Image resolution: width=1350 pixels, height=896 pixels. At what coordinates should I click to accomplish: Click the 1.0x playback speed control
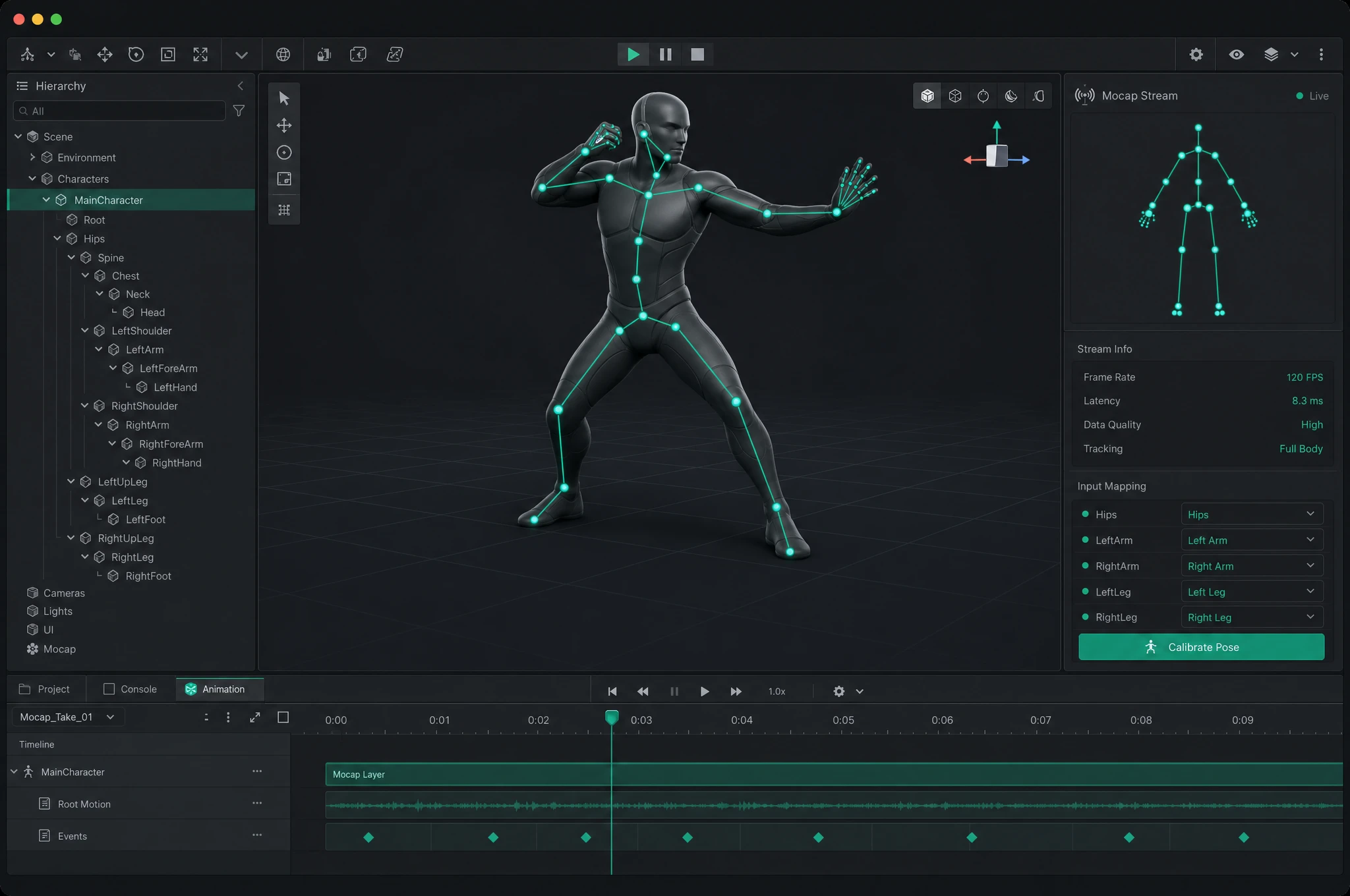(x=777, y=691)
